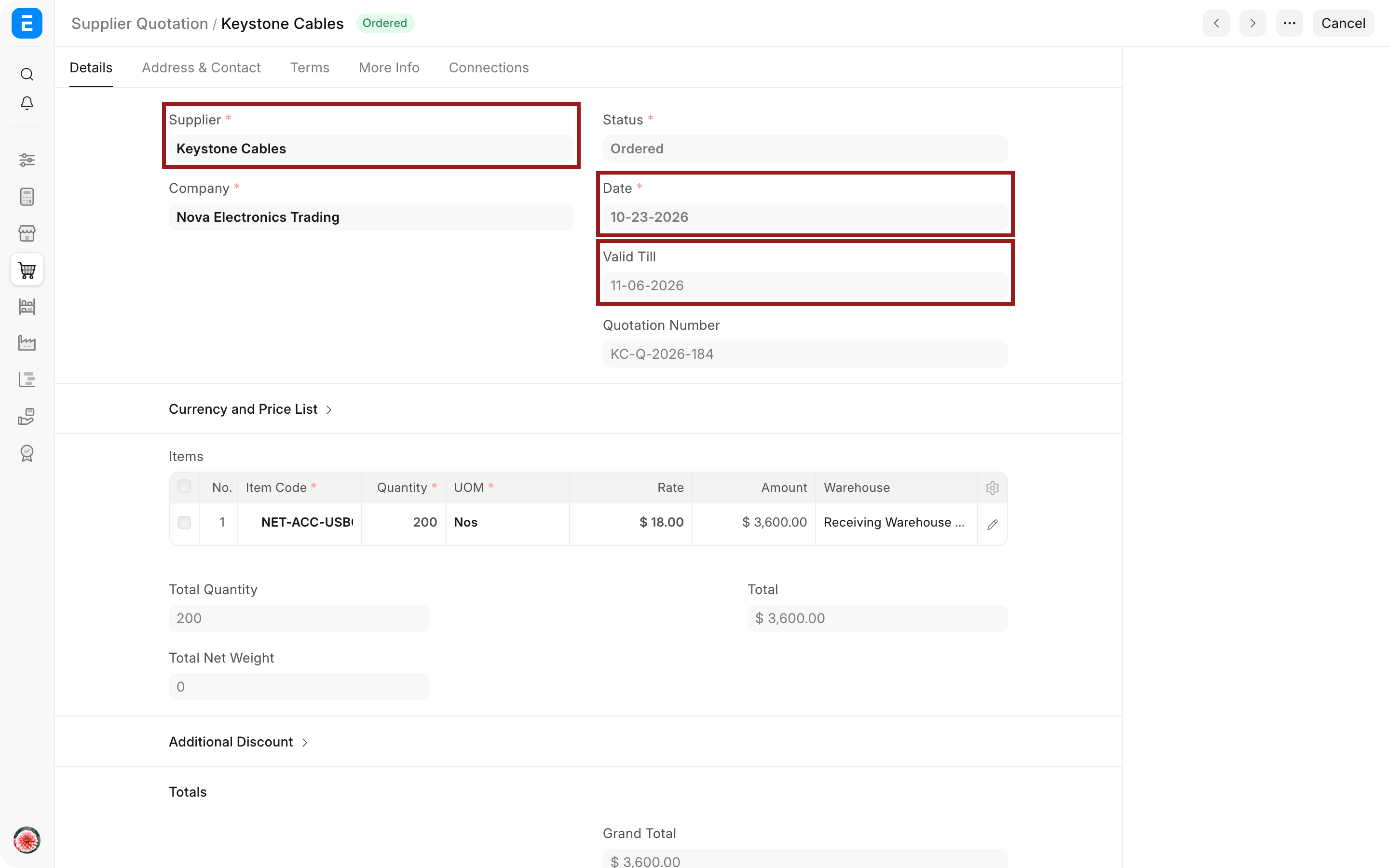Click the Valid Till date field
Image resolution: width=1389 pixels, height=868 pixels.
click(804, 285)
